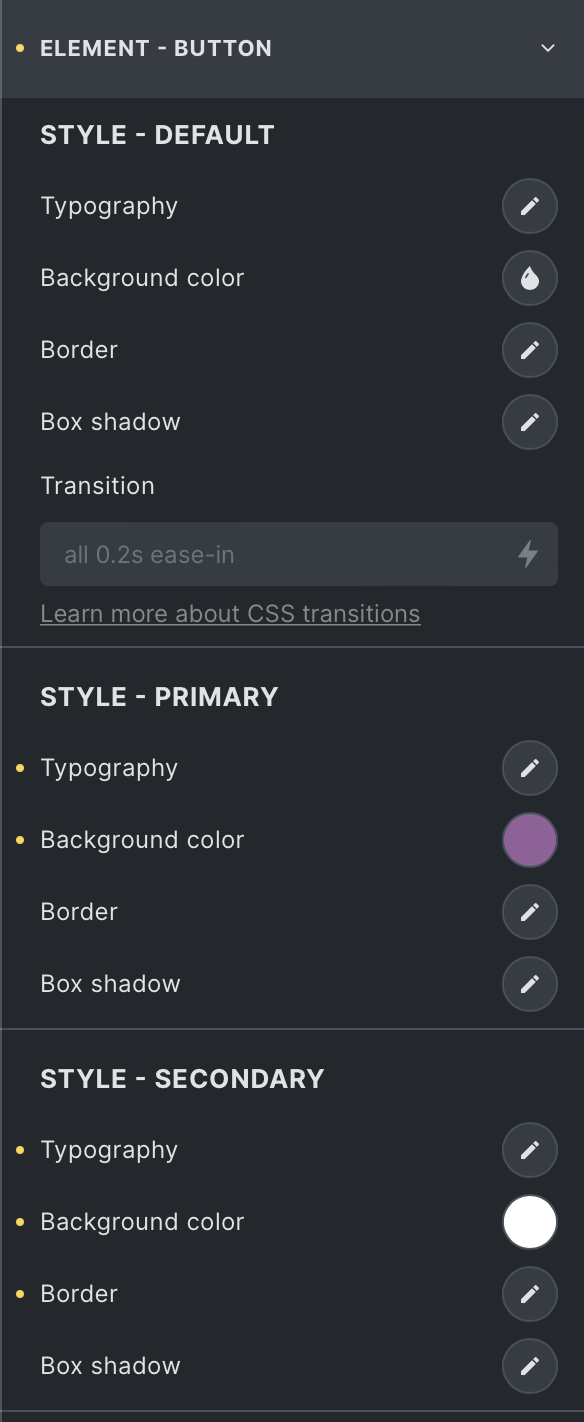Image resolution: width=584 pixels, height=1422 pixels.
Task: Click the Style - Secondary heading
Action: [182, 1078]
